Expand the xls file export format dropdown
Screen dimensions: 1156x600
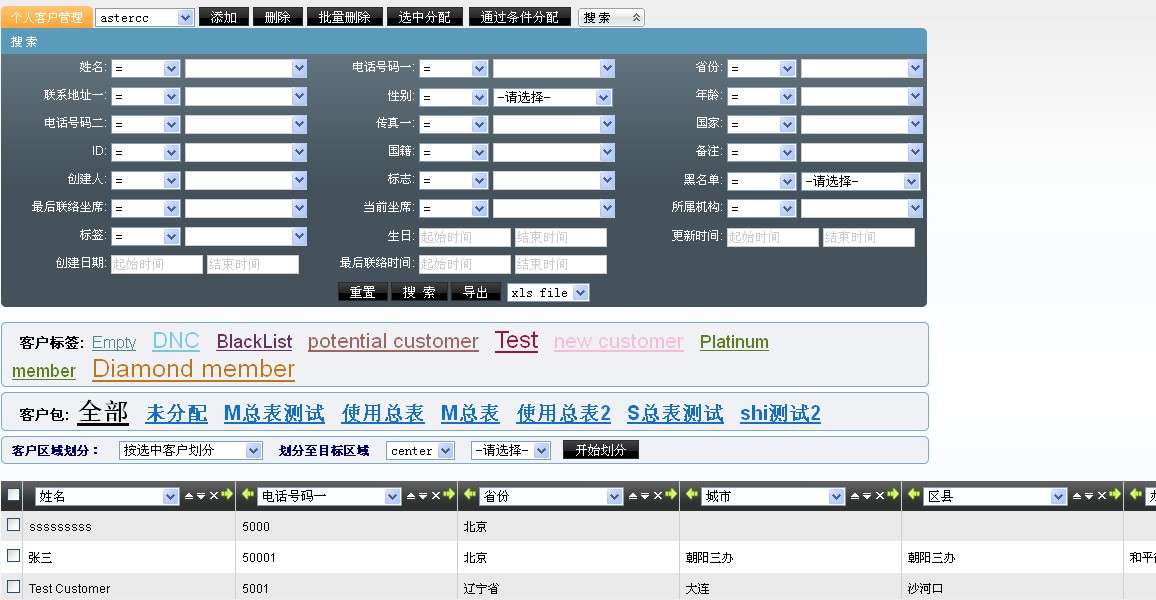click(x=548, y=293)
